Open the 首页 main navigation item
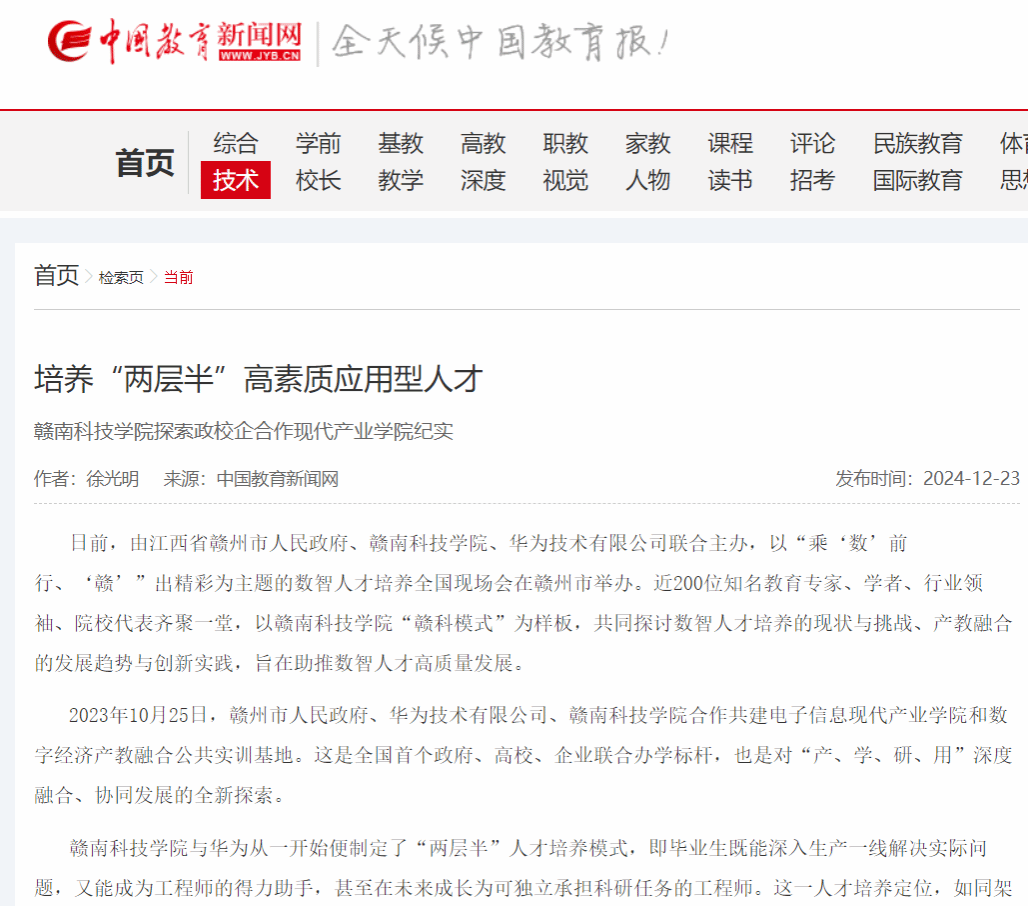The height and width of the screenshot is (906, 1028). click(145, 163)
